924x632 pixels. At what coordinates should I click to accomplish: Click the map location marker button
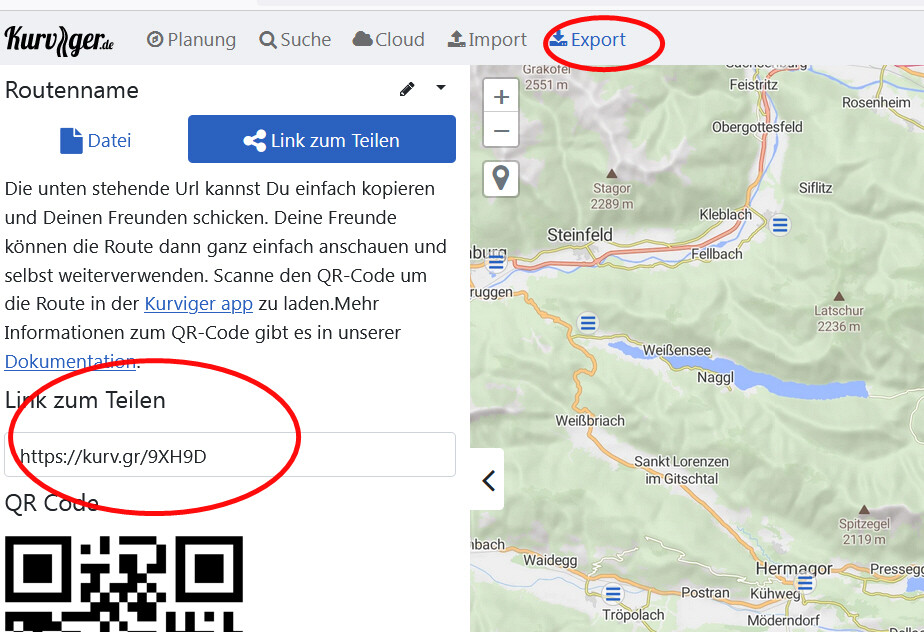pos(502,178)
